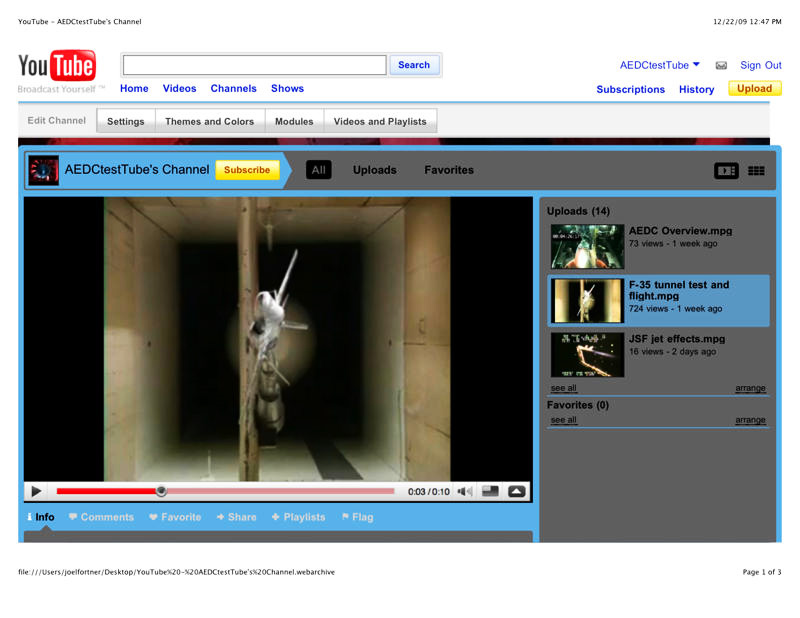Mute the video with the speaker icon
The image size is (800, 618).
(x=465, y=491)
